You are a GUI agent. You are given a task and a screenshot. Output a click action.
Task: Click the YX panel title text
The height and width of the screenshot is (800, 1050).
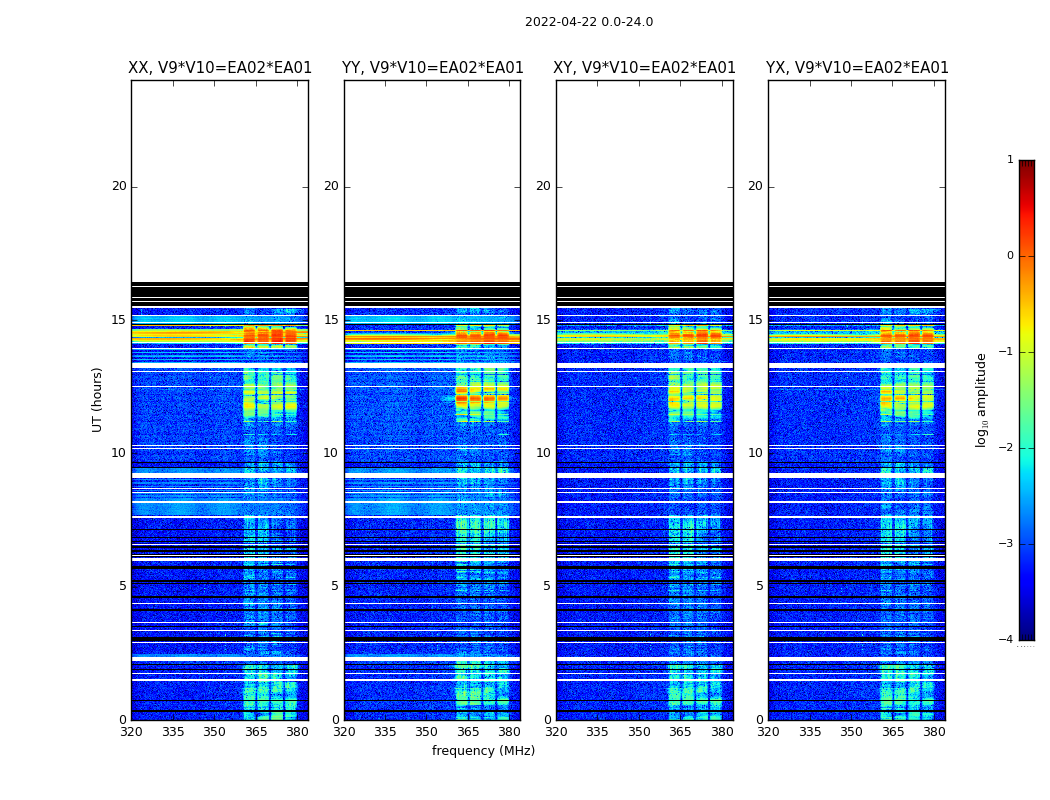857,68
